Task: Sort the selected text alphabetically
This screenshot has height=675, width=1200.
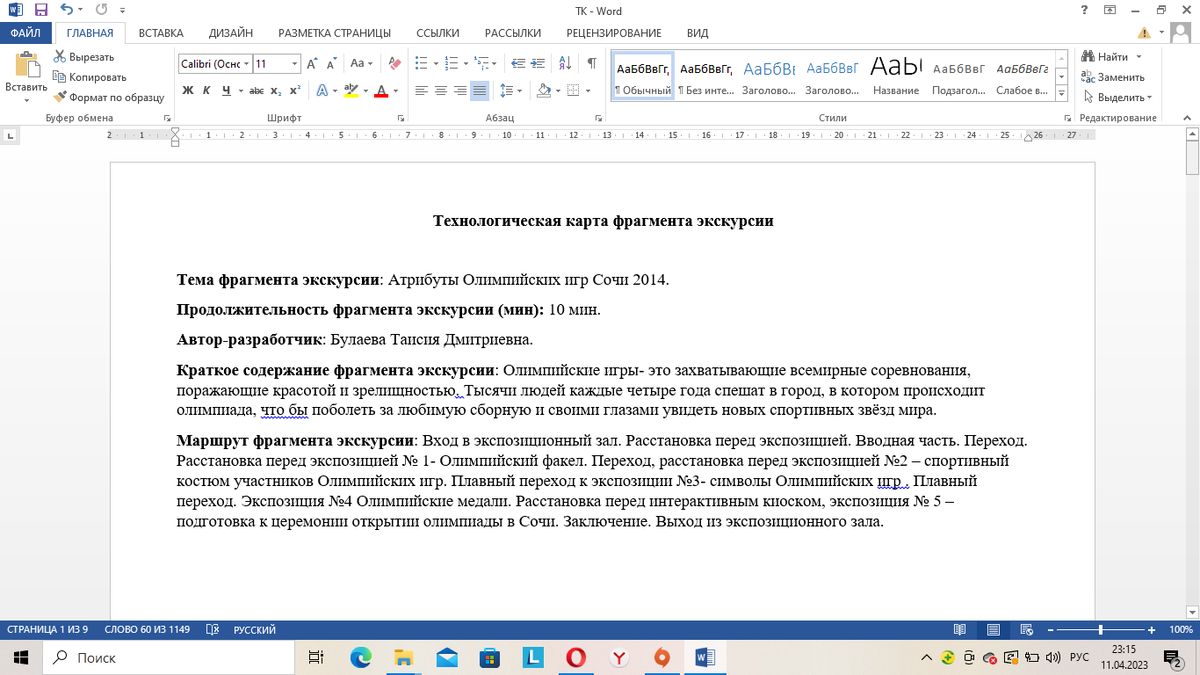Action: pos(564,64)
